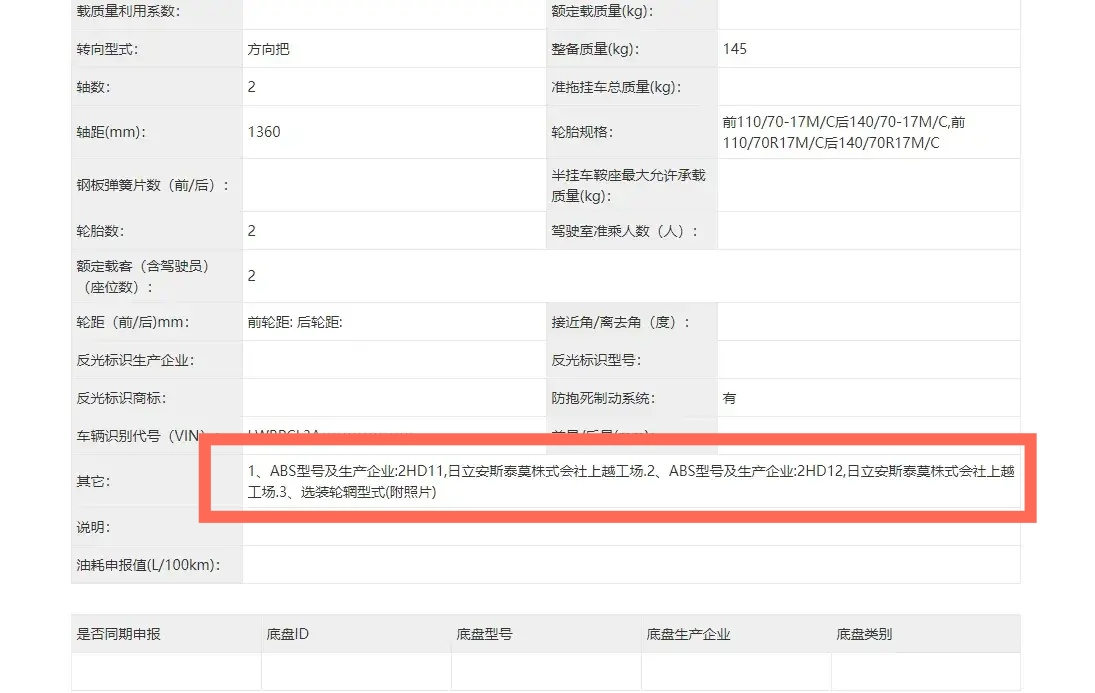Click the 其它 row label

tap(93, 481)
